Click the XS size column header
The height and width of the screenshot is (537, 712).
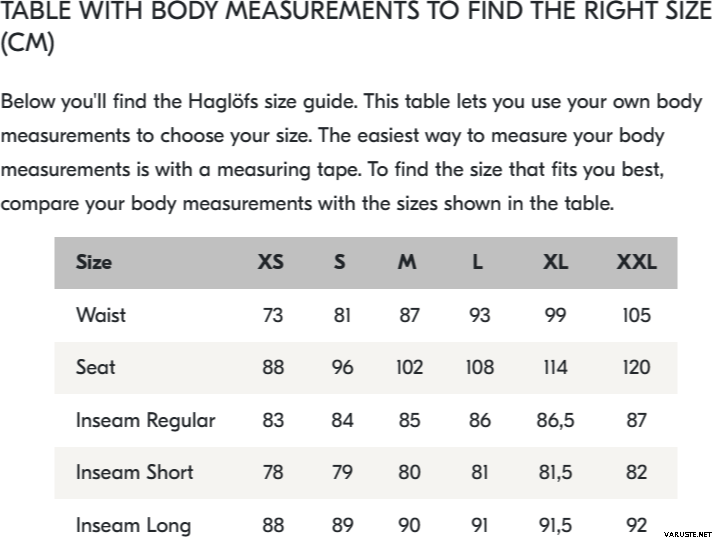tap(271, 262)
